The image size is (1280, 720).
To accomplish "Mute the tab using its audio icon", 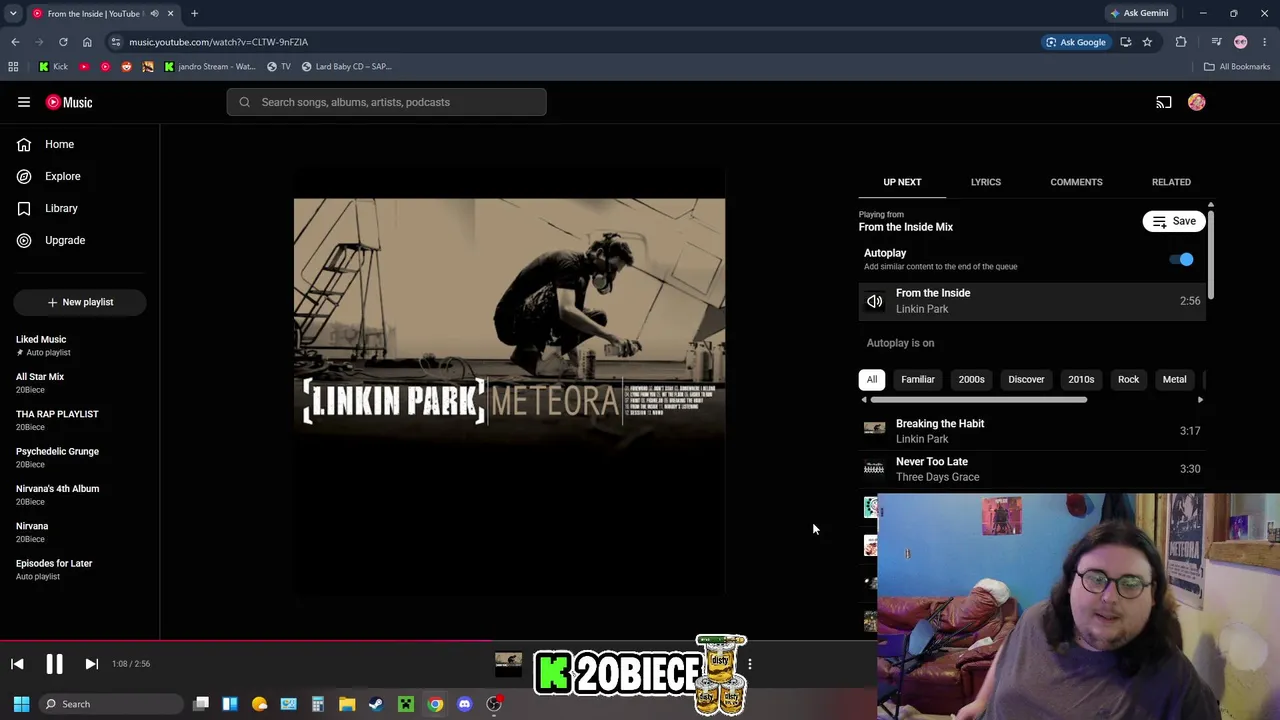I will click(x=154, y=14).
